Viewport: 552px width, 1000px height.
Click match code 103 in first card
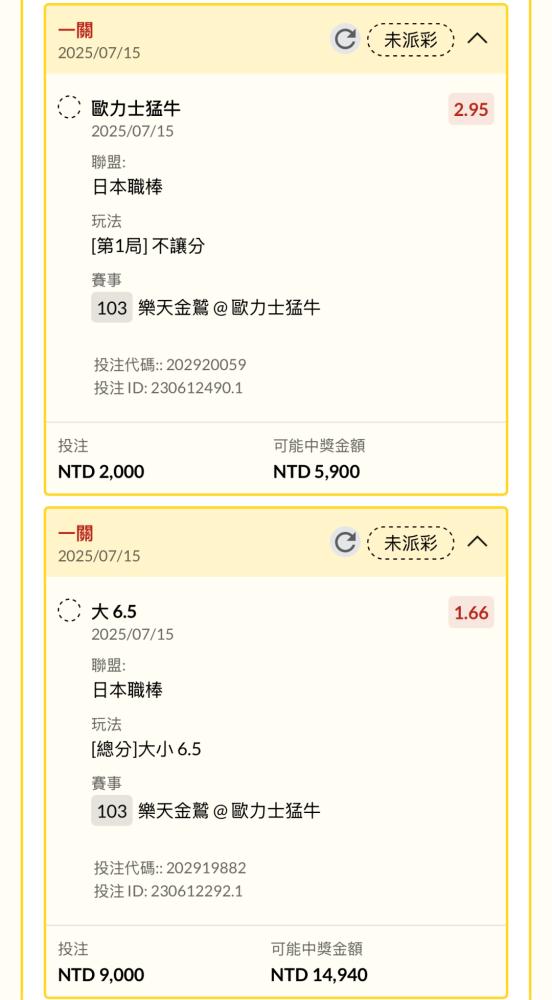click(x=112, y=307)
